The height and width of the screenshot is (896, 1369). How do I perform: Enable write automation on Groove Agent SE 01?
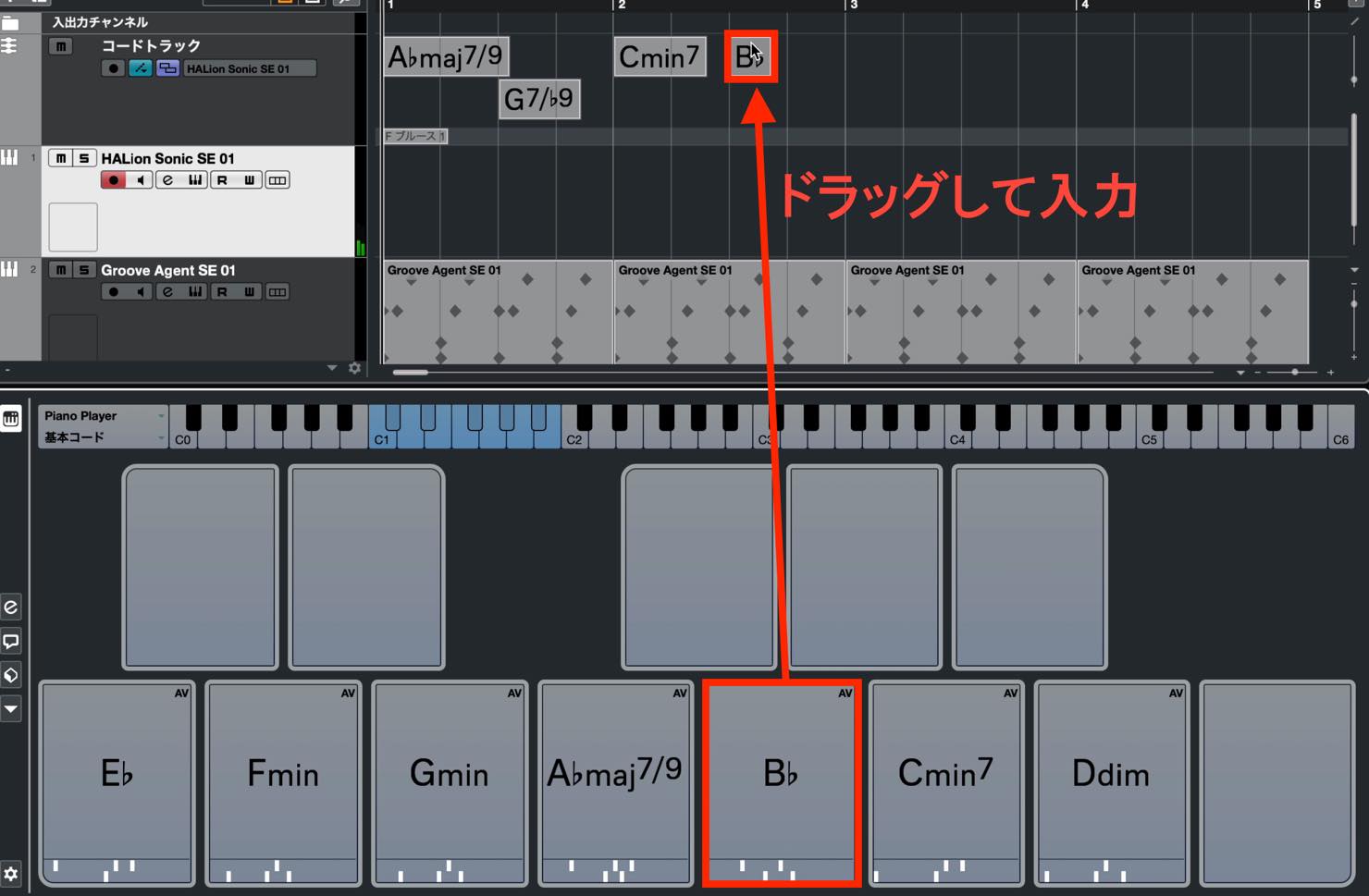click(249, 292)
